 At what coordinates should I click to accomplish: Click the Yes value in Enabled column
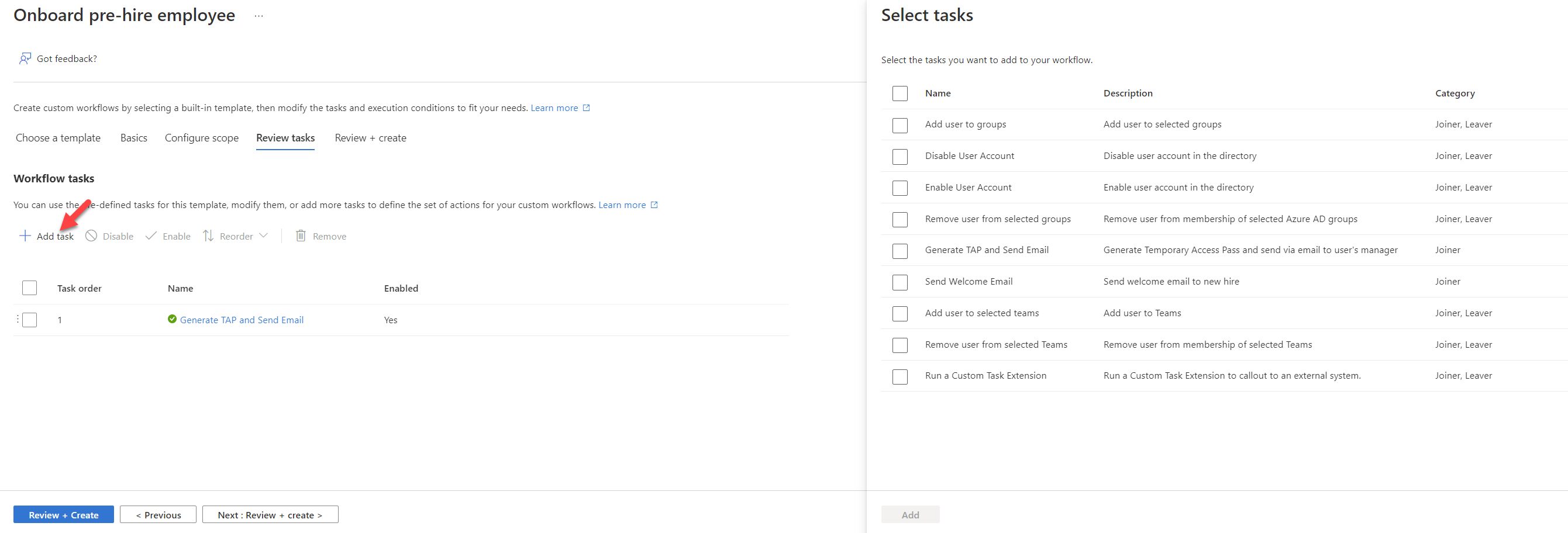[391, 320]
